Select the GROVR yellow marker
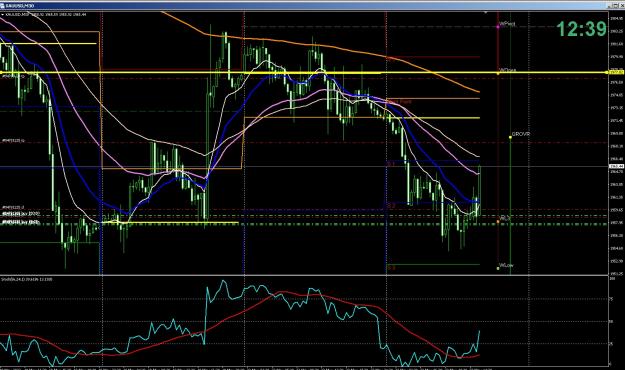625x370 pixels. point(511,137)
